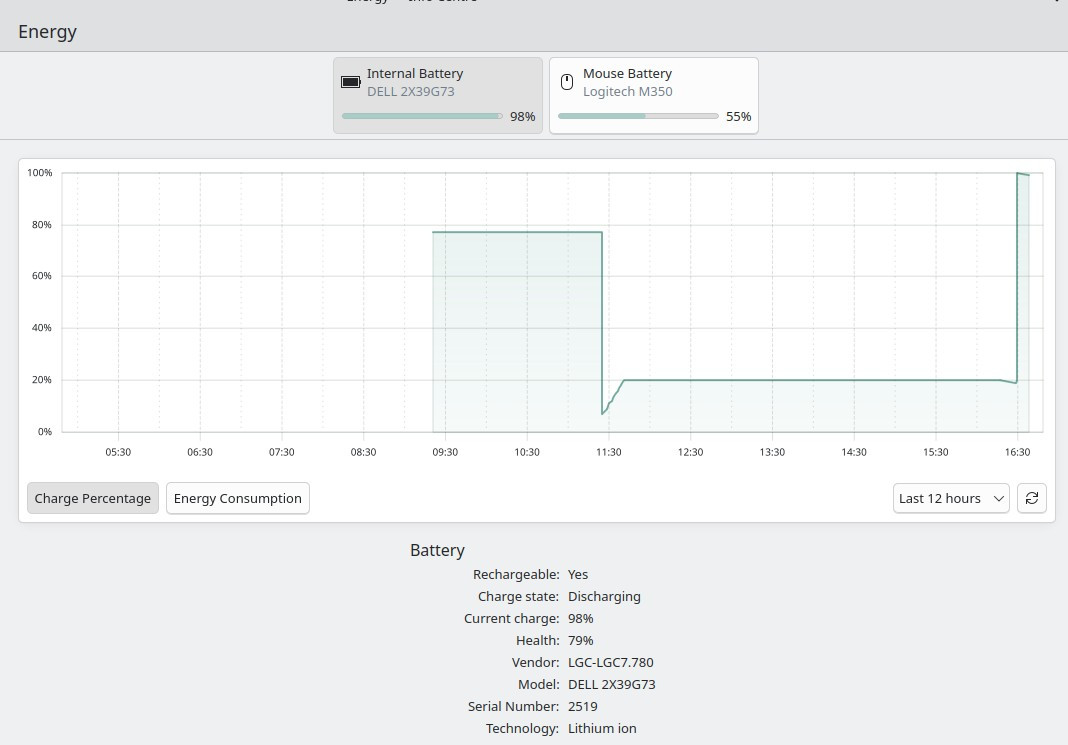The height and width of the screenshot is (745, 1068).
Task: Switch graph to Energy Consumption
Action: pos(237,498)
